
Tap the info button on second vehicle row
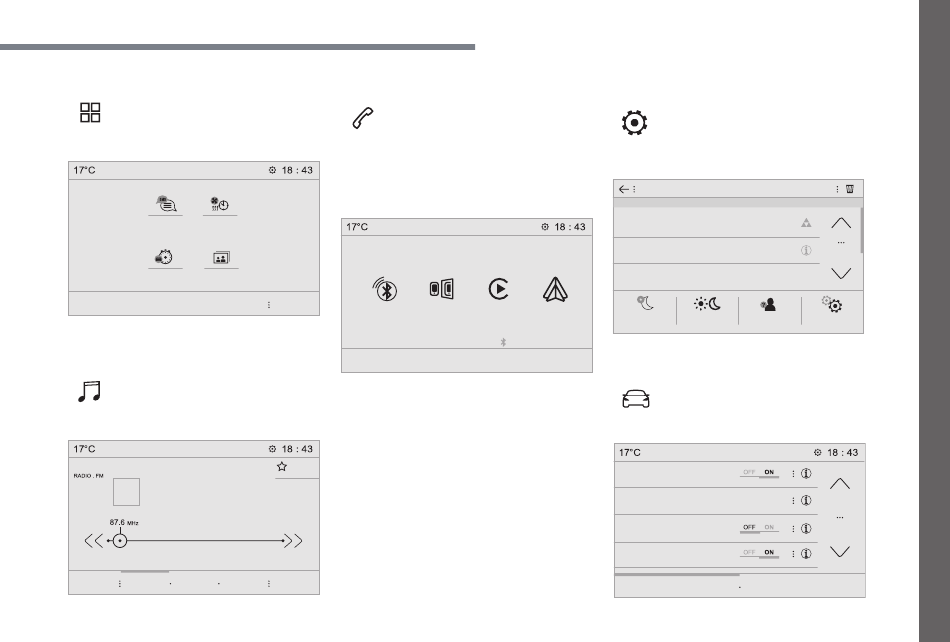pyautogui.click(x=806, y=500)
